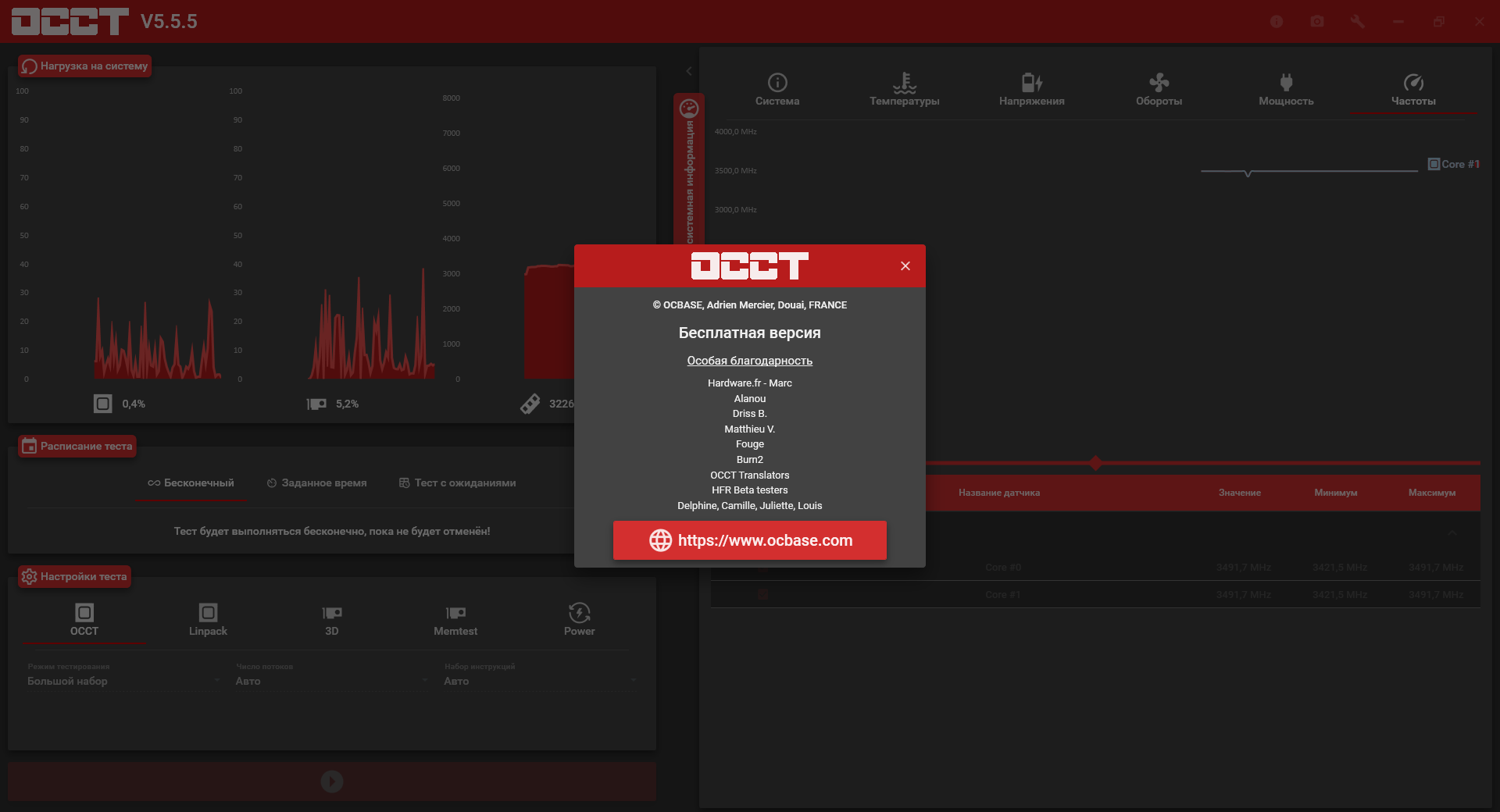Toggle the Core #1 legend marker on the graph
Viewport: 1500px width, 812px height.
[x=1434, y=164]
